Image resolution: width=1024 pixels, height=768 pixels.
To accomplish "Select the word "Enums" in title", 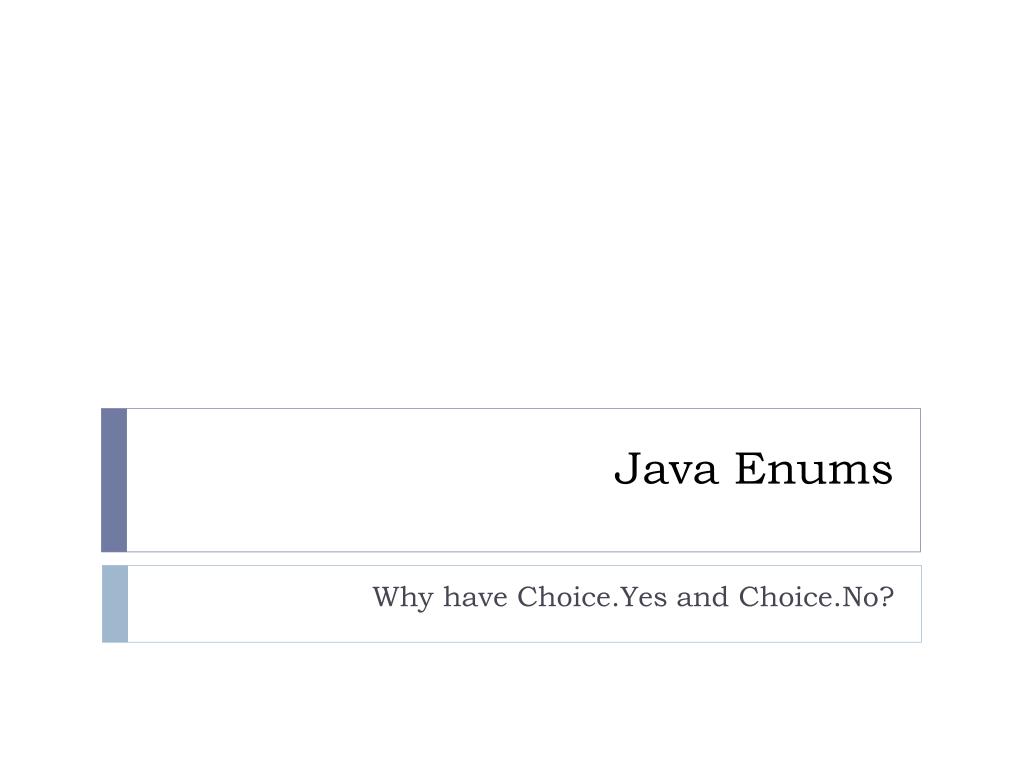I will [814, 469].
